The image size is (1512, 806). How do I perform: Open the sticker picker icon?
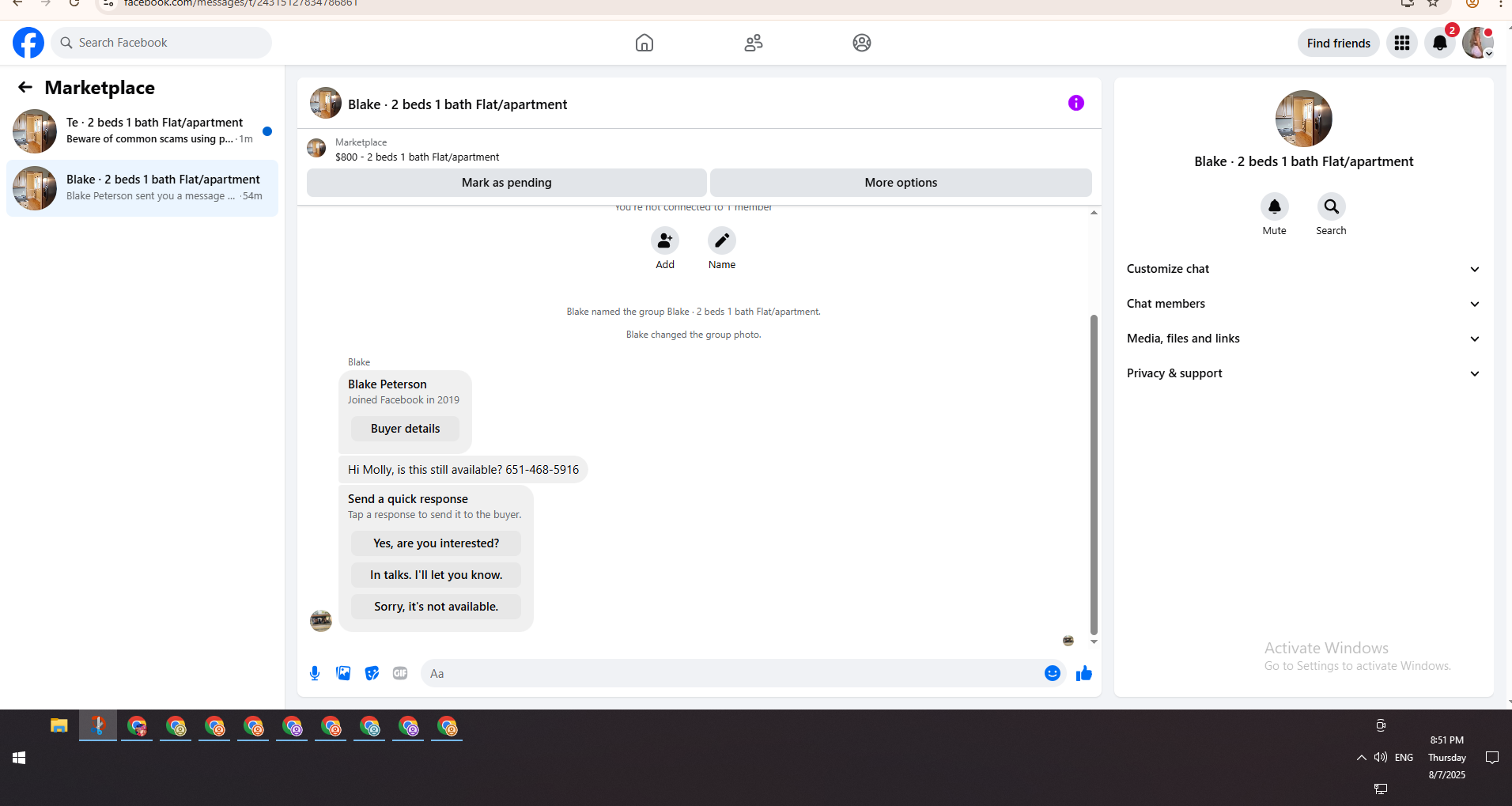click(x=372, y=673)
